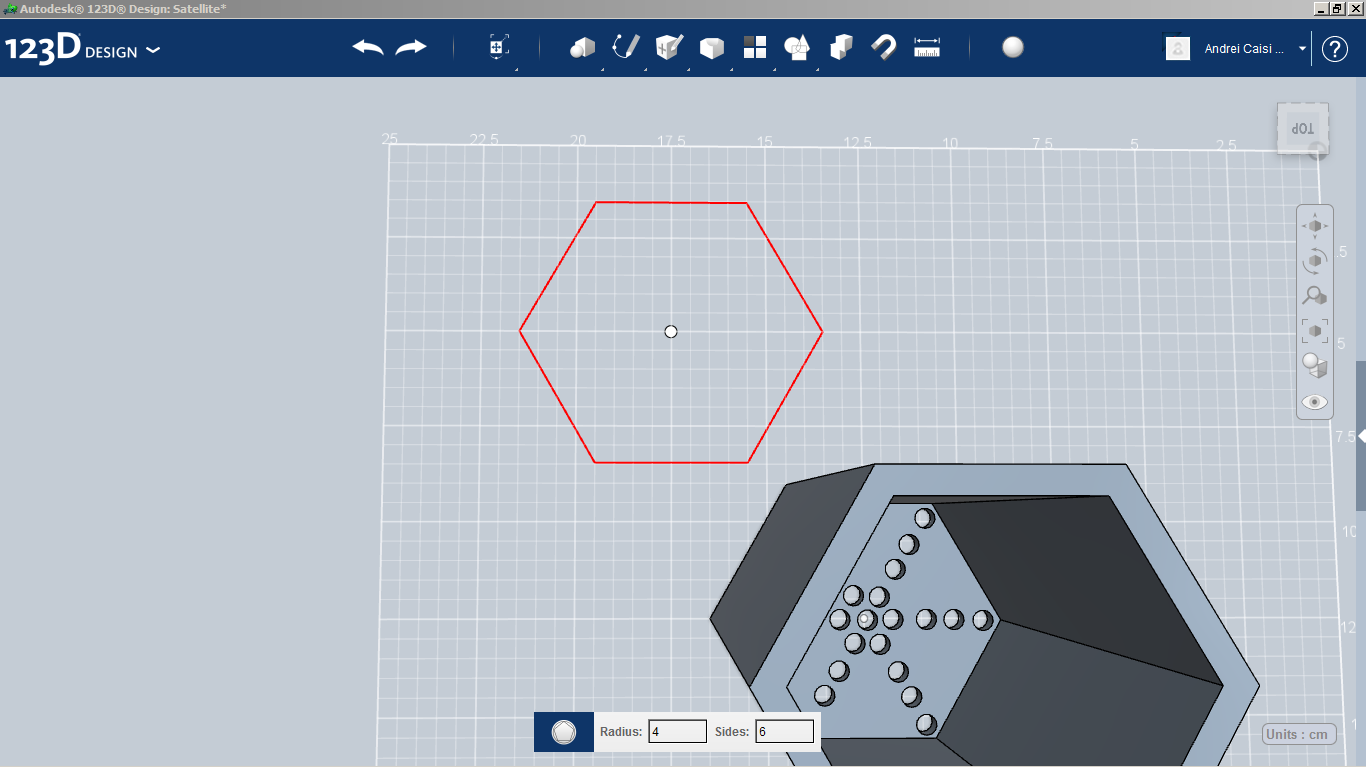Open the Units: cm settings
This screenshot has width=1366, height=768.
(x=1297, y=734)
